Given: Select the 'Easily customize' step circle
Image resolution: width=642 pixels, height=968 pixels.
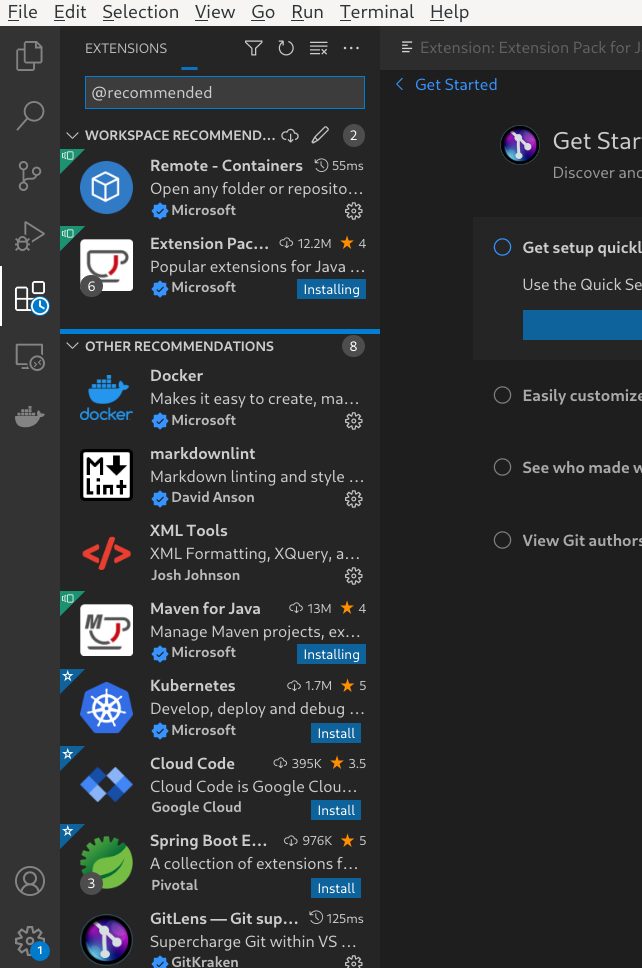Looking at the screenshot, I should (502, 395).
